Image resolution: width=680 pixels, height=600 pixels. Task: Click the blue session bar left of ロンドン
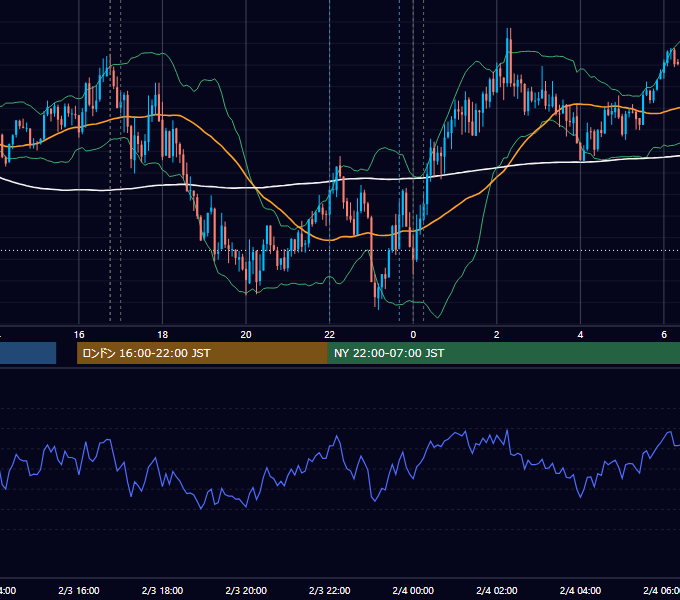[x=28, y=353]
